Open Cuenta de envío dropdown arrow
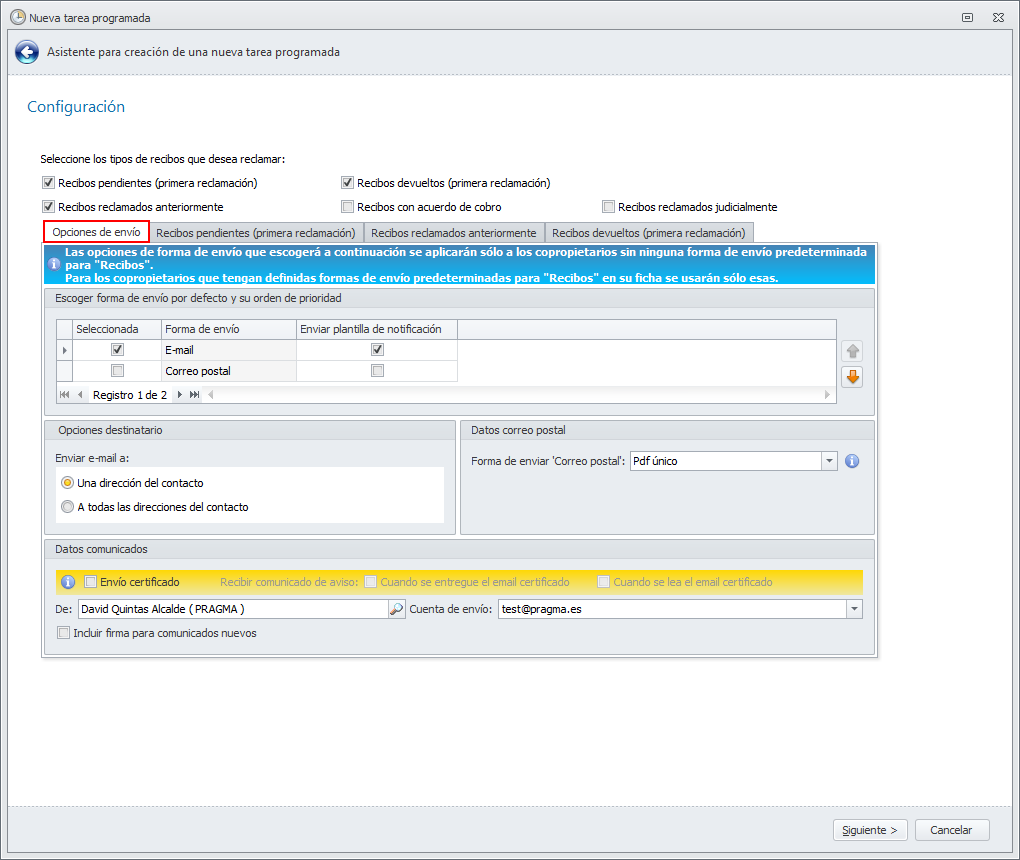The width and height of the screenshot is (1020, 860). click(x=854, y=609)
